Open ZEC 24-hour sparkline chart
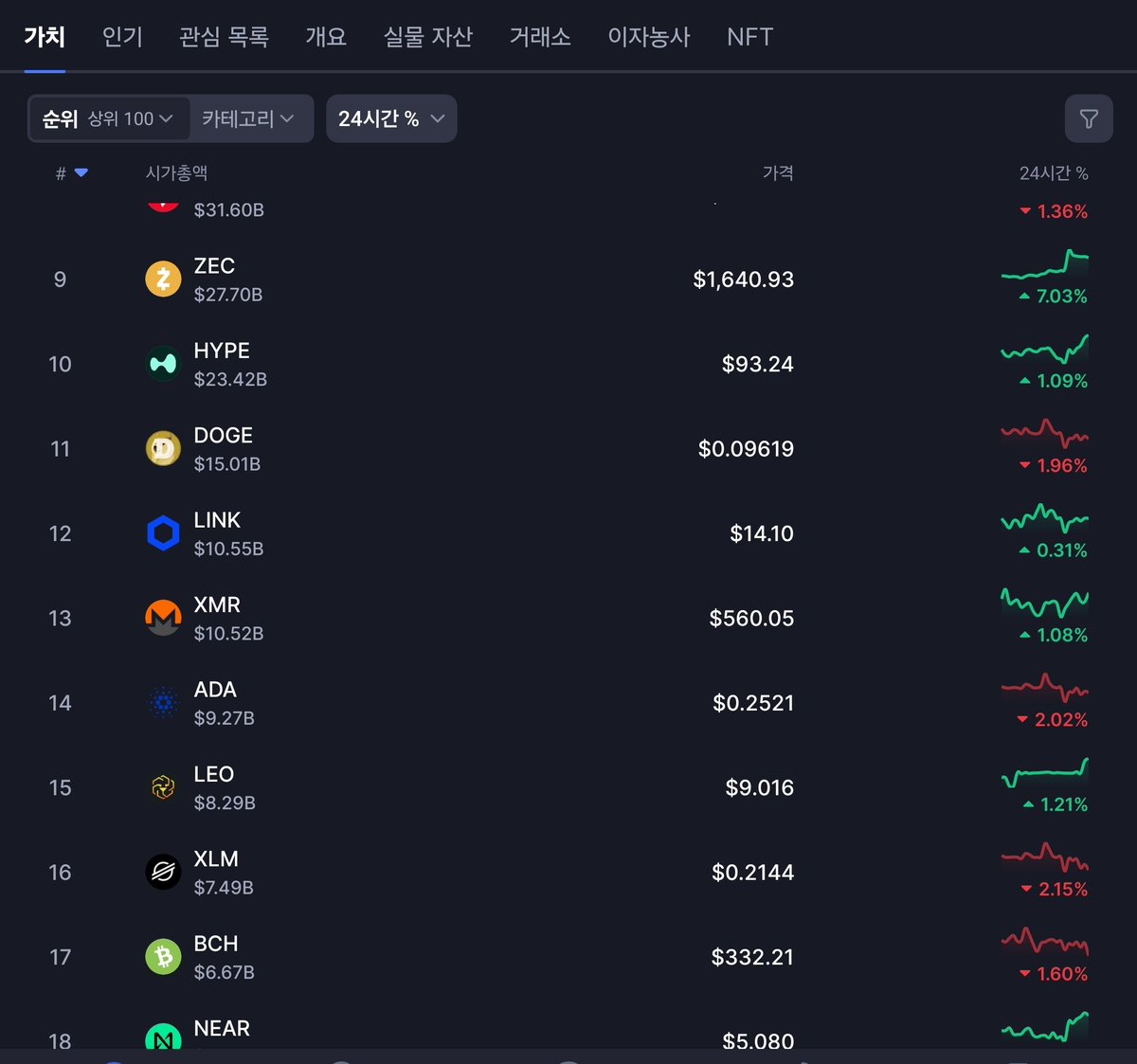Image resolution: width=1137 pixels, height=1064 pixels. pos(1045,265)
